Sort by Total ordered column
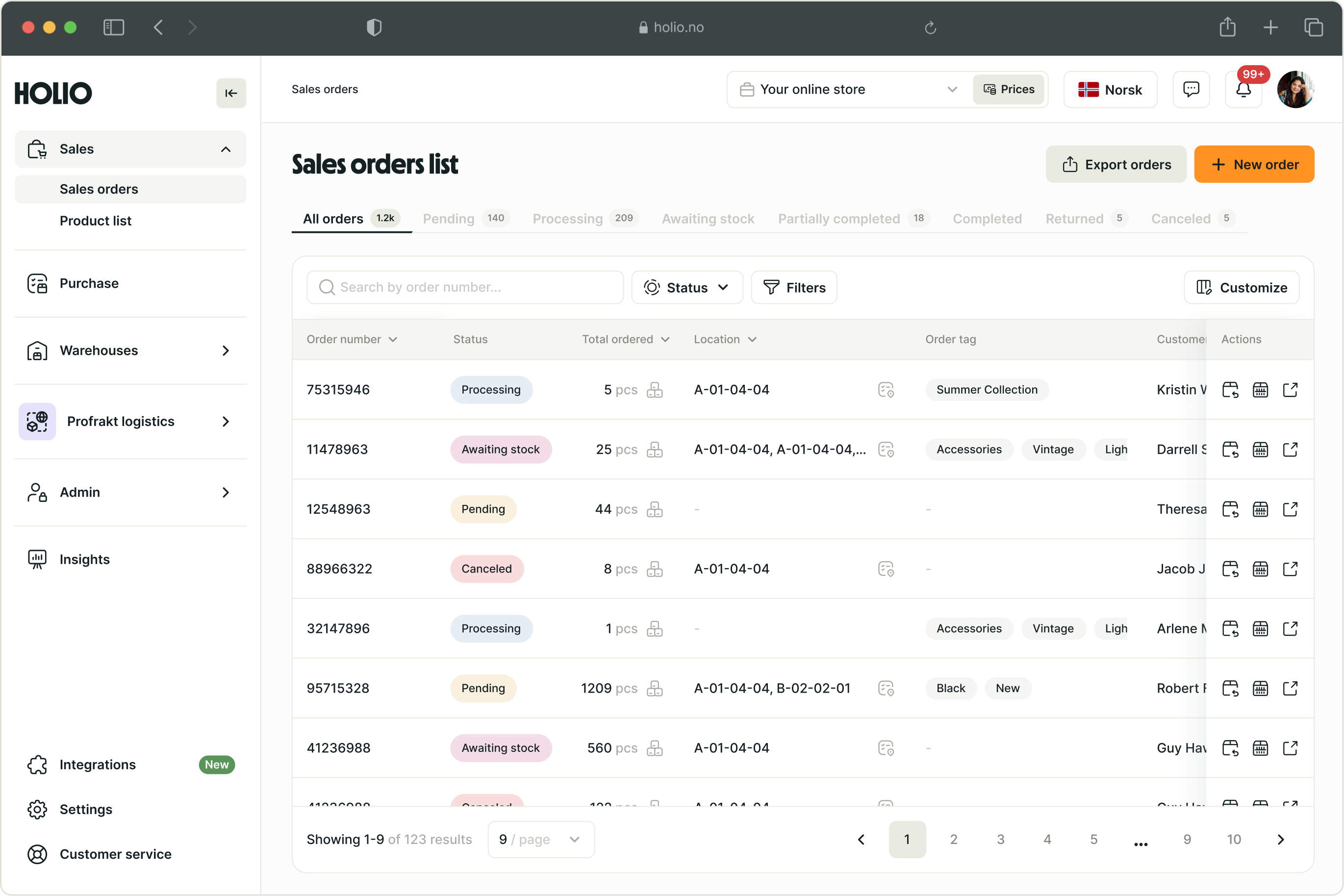Viewport: 1344px width, 896px height. [x=625, y=339]
